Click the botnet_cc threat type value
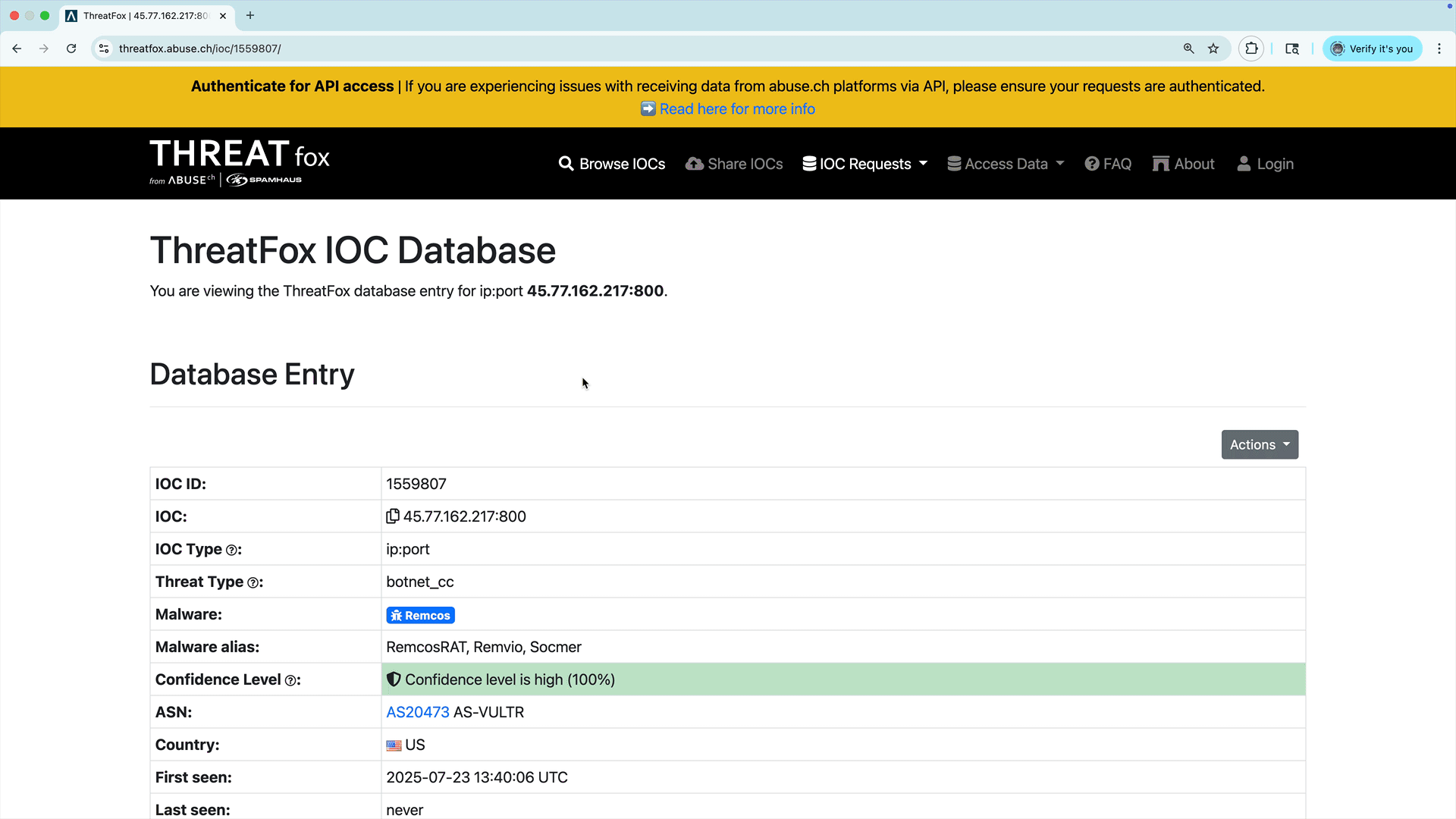Viewport: 1456px width, 819px height. tap(420, 582)
